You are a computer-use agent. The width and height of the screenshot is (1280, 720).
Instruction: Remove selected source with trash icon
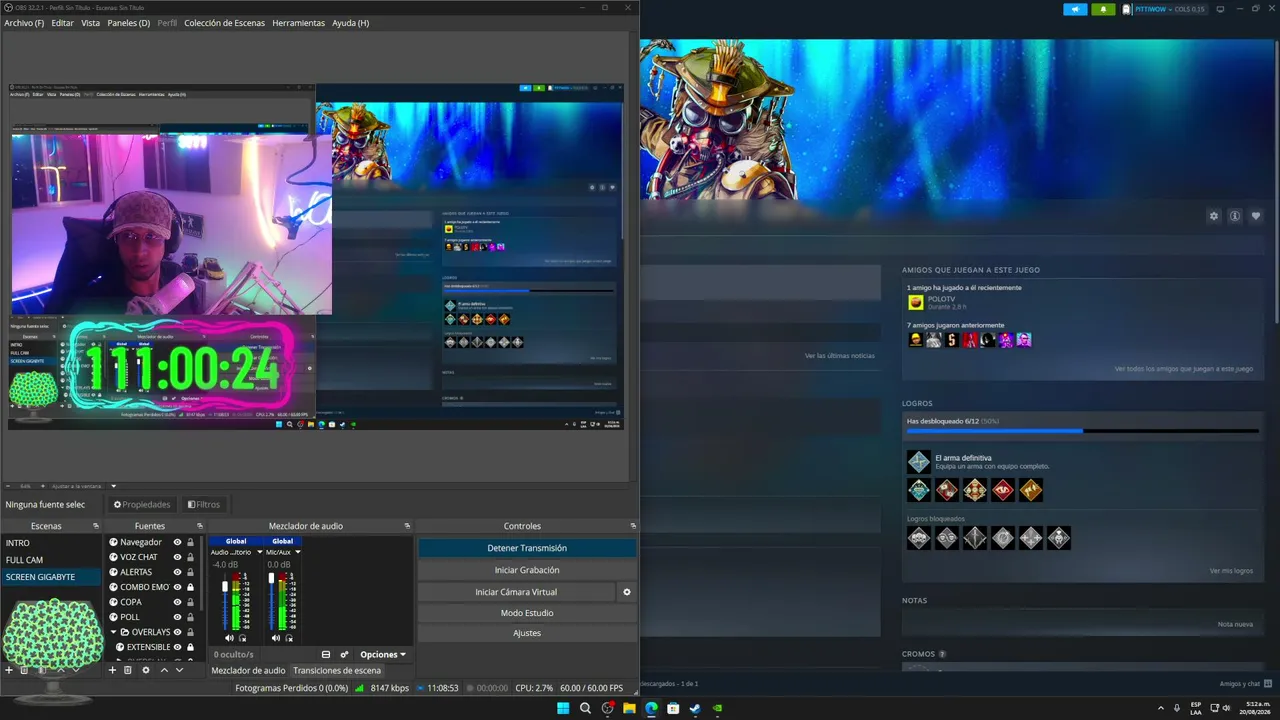pyautogui.click(x=128, y=670)
